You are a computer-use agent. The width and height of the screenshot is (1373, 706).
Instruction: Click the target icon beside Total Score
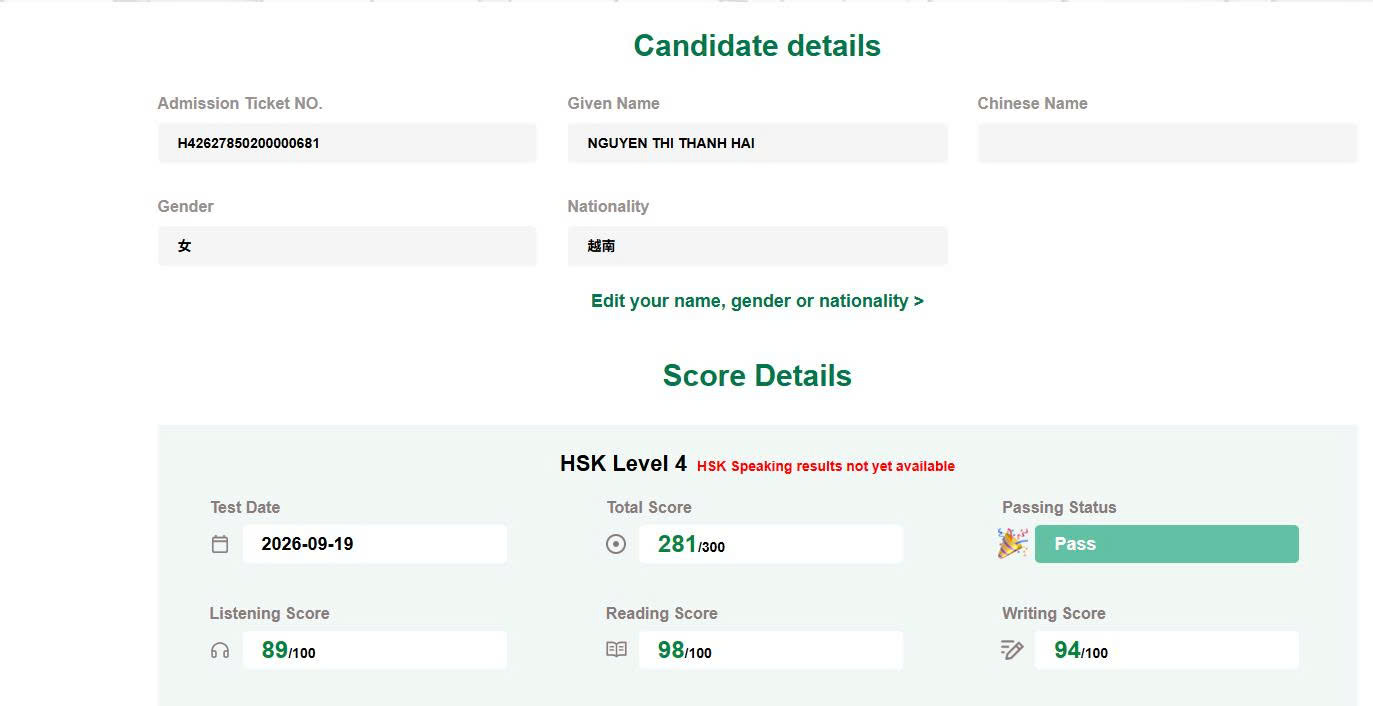click(616, 544)
